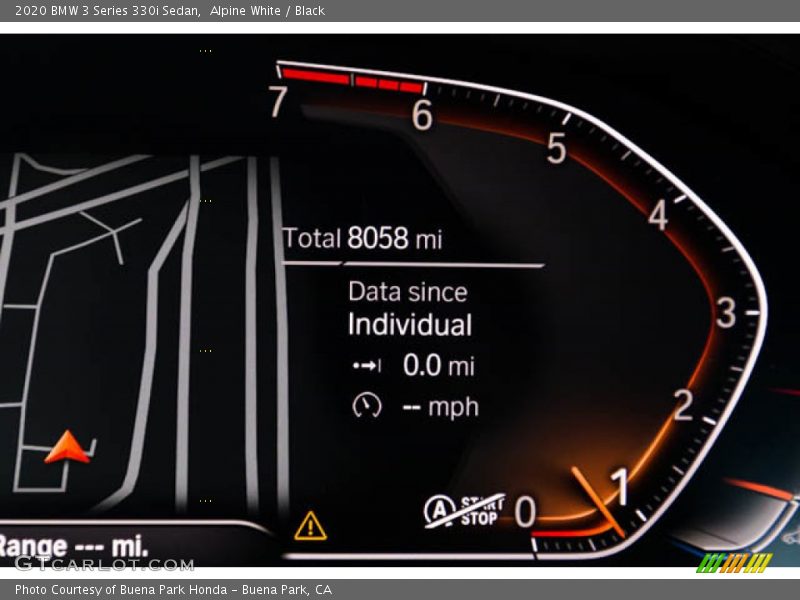Viewport: 800px width, 600px height.
Task: Click the 'Alpine White / Black' caption text
Action: pyautogui.click(x=267, y=11)
